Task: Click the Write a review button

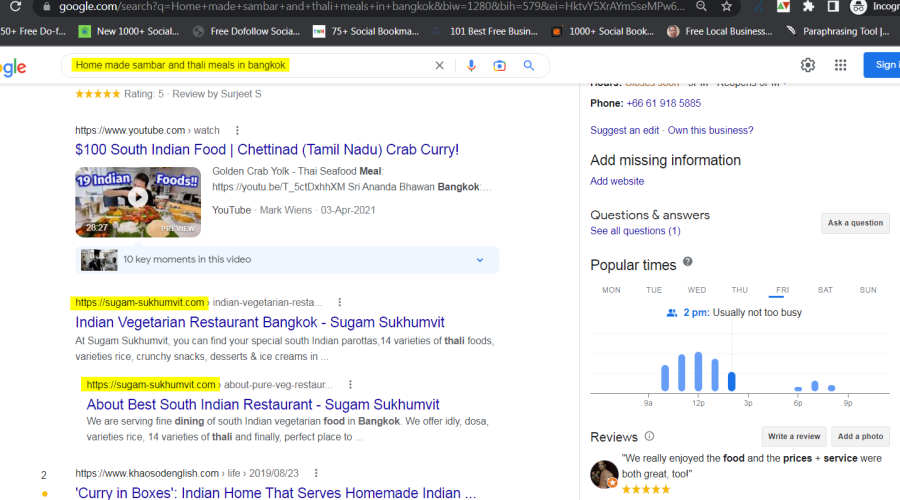Action: point(793,437)
